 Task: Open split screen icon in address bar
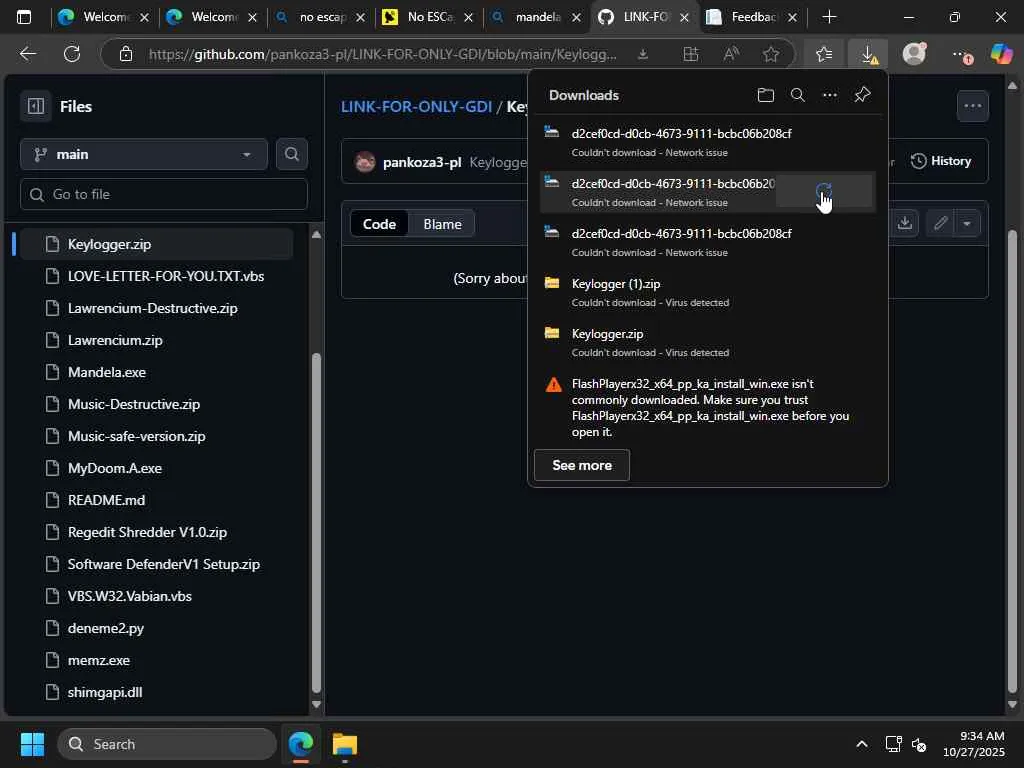pos(690,54)
